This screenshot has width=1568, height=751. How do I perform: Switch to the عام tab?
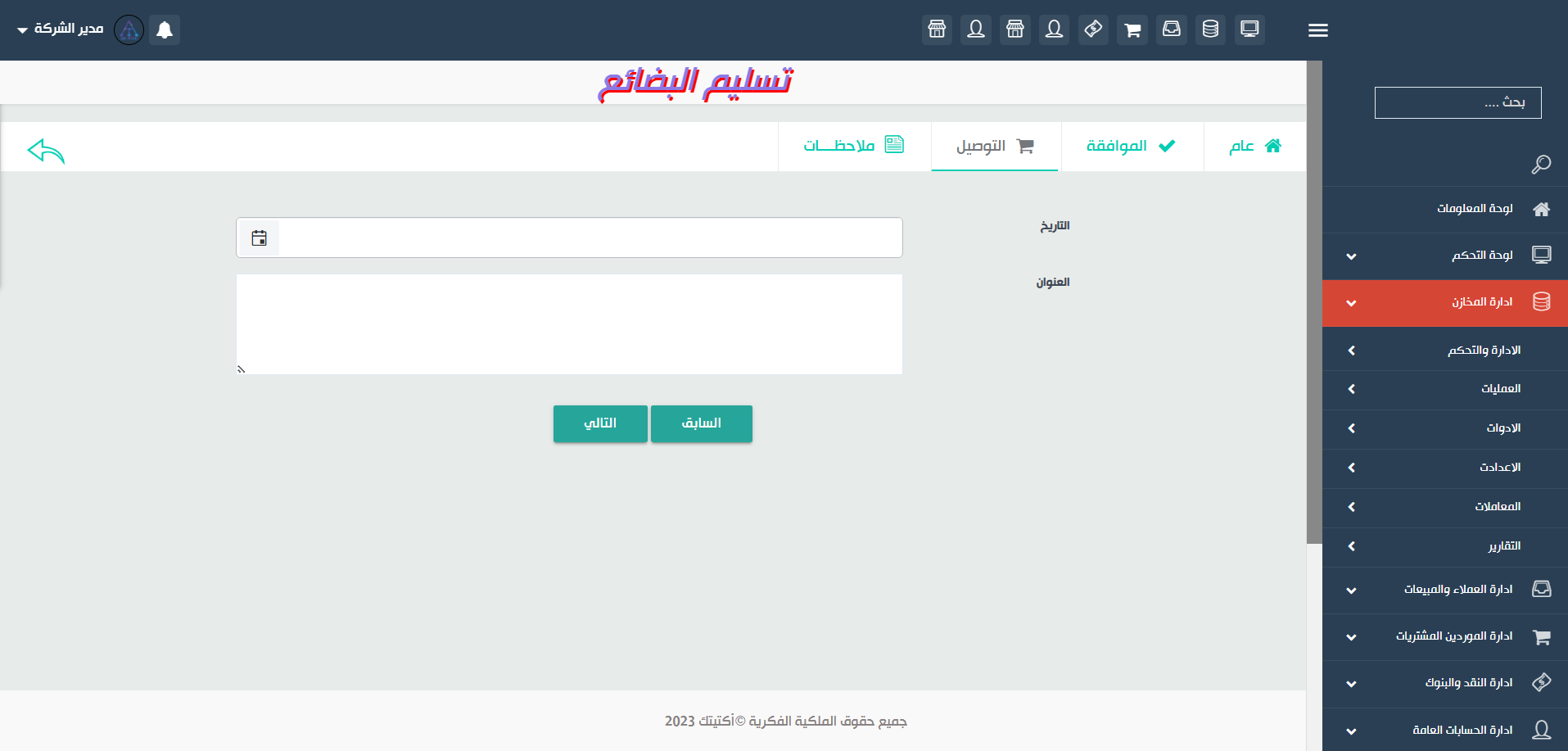click(1255, 146)
